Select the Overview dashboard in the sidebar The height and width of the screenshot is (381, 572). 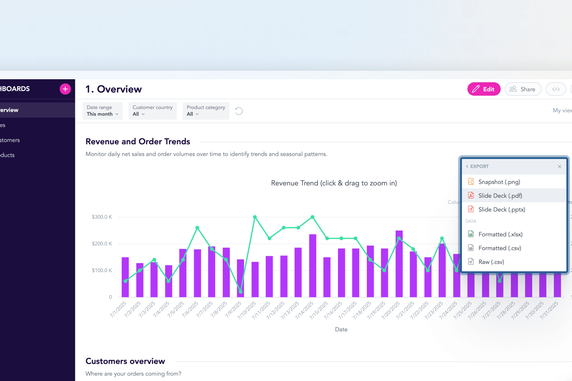coord(37,110)
